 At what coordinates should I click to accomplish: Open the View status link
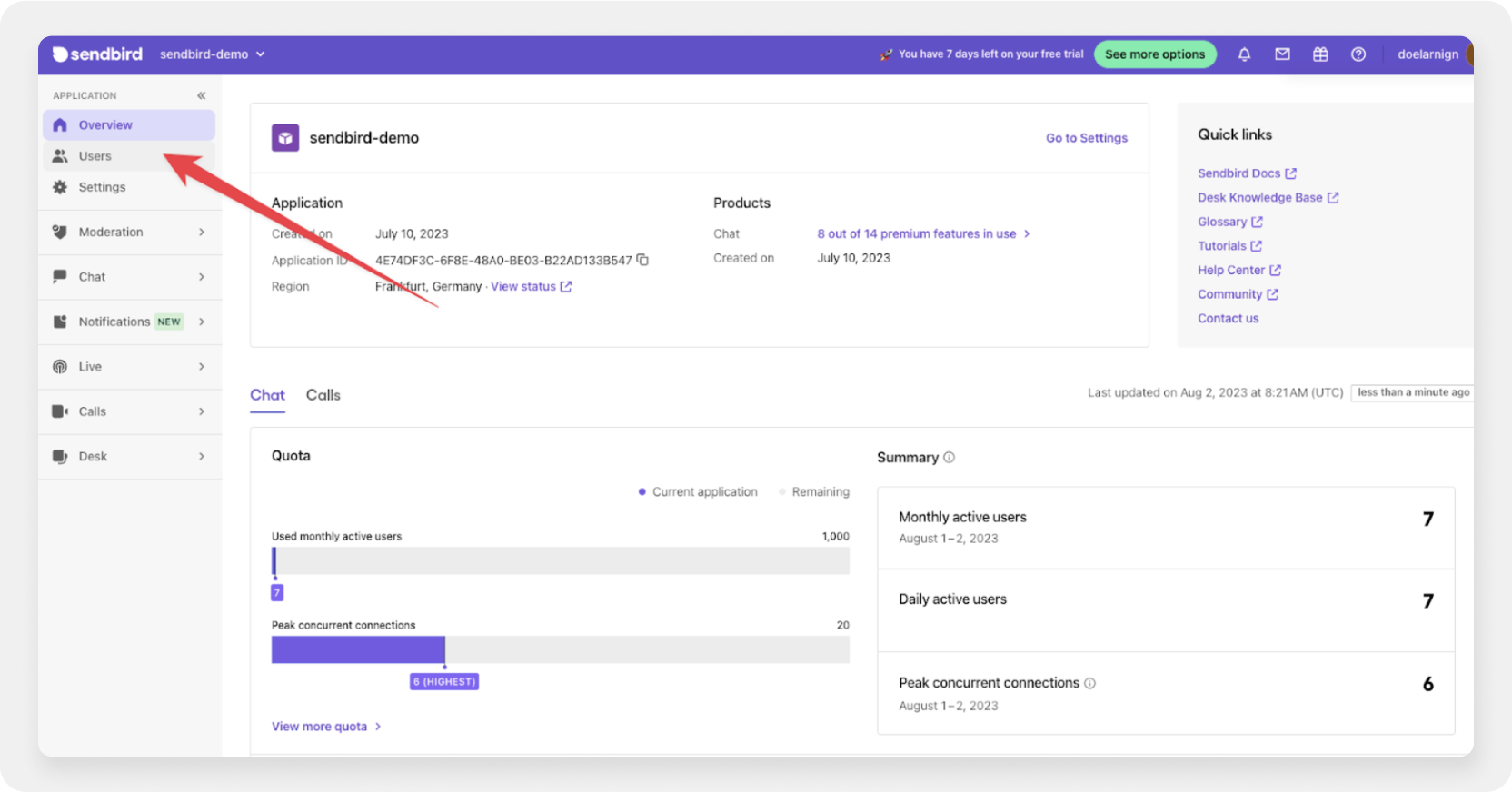[532, 286]
